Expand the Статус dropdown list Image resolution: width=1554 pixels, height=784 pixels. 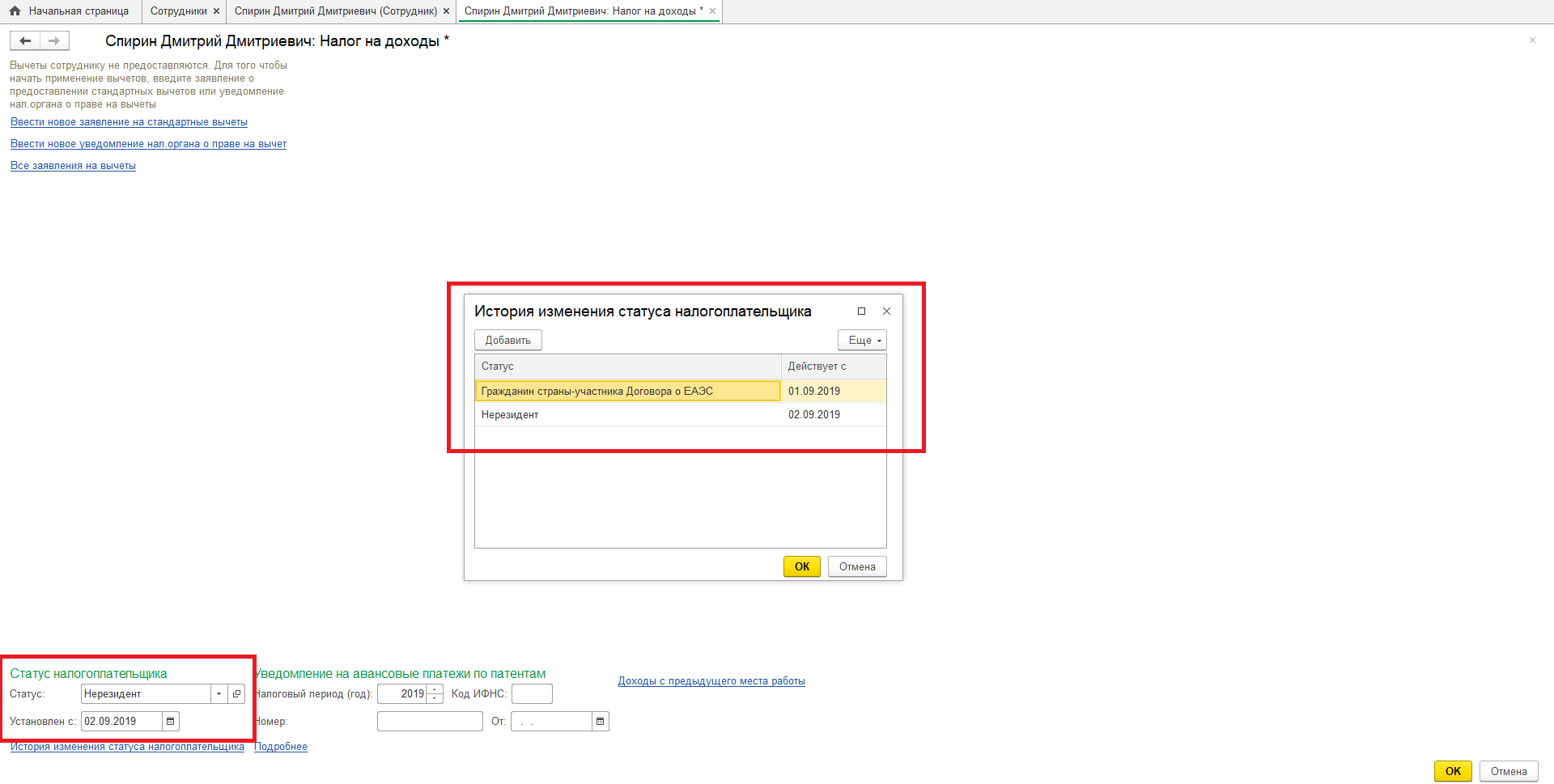(x=219, y=693)
